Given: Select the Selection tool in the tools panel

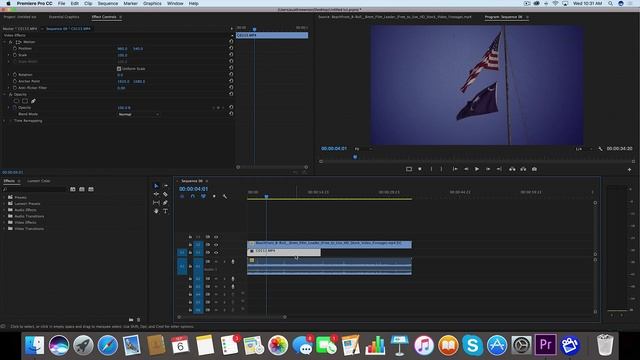Looking at the screenshot, I should tap(156, 186).
